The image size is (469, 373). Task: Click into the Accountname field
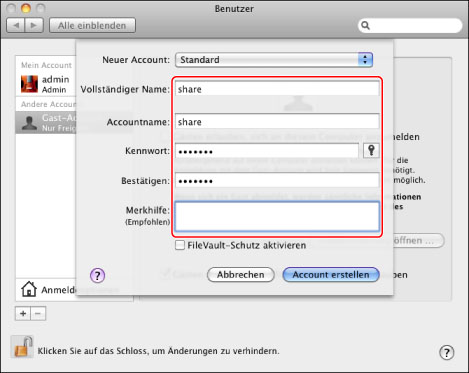coord(277,122)
